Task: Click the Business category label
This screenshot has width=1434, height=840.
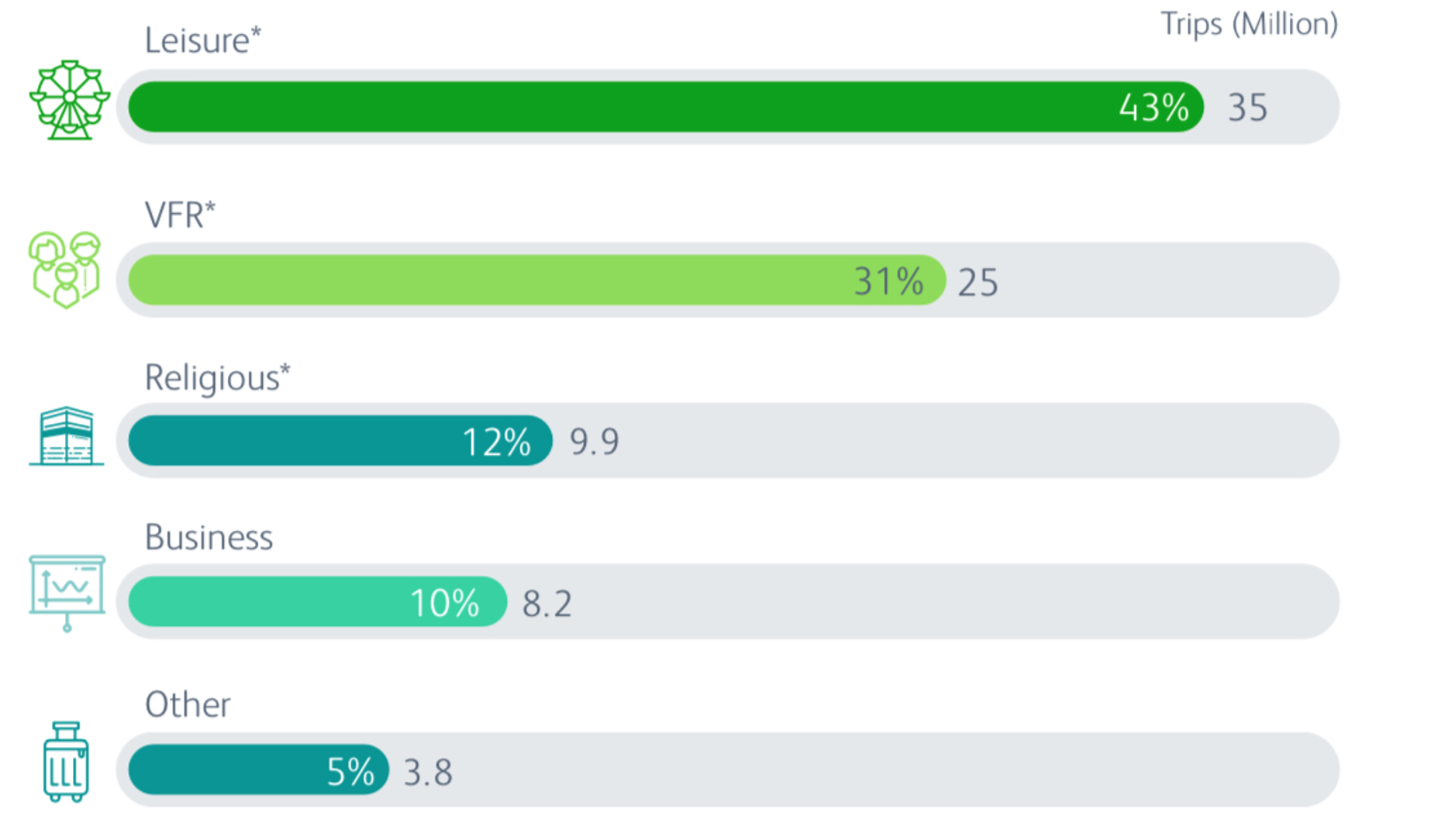Action: [209, 538]
